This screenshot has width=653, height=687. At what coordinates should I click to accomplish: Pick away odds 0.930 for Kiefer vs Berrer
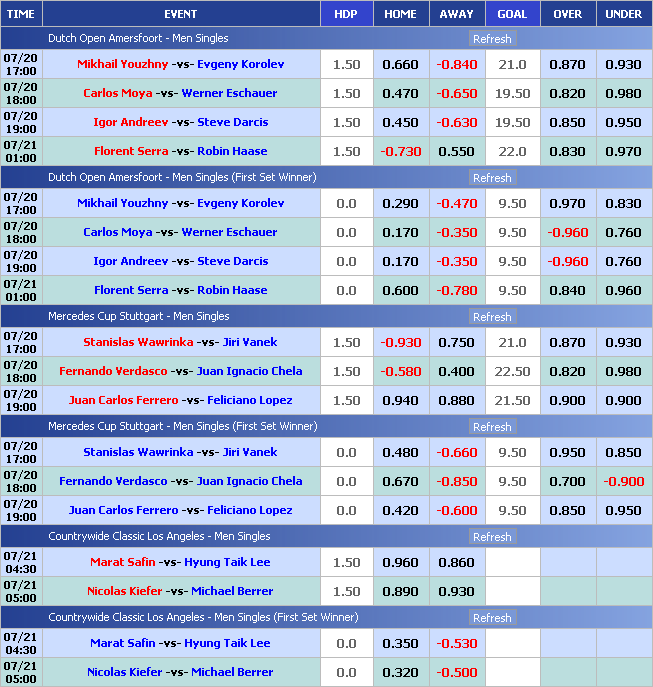tap(456, 592)
